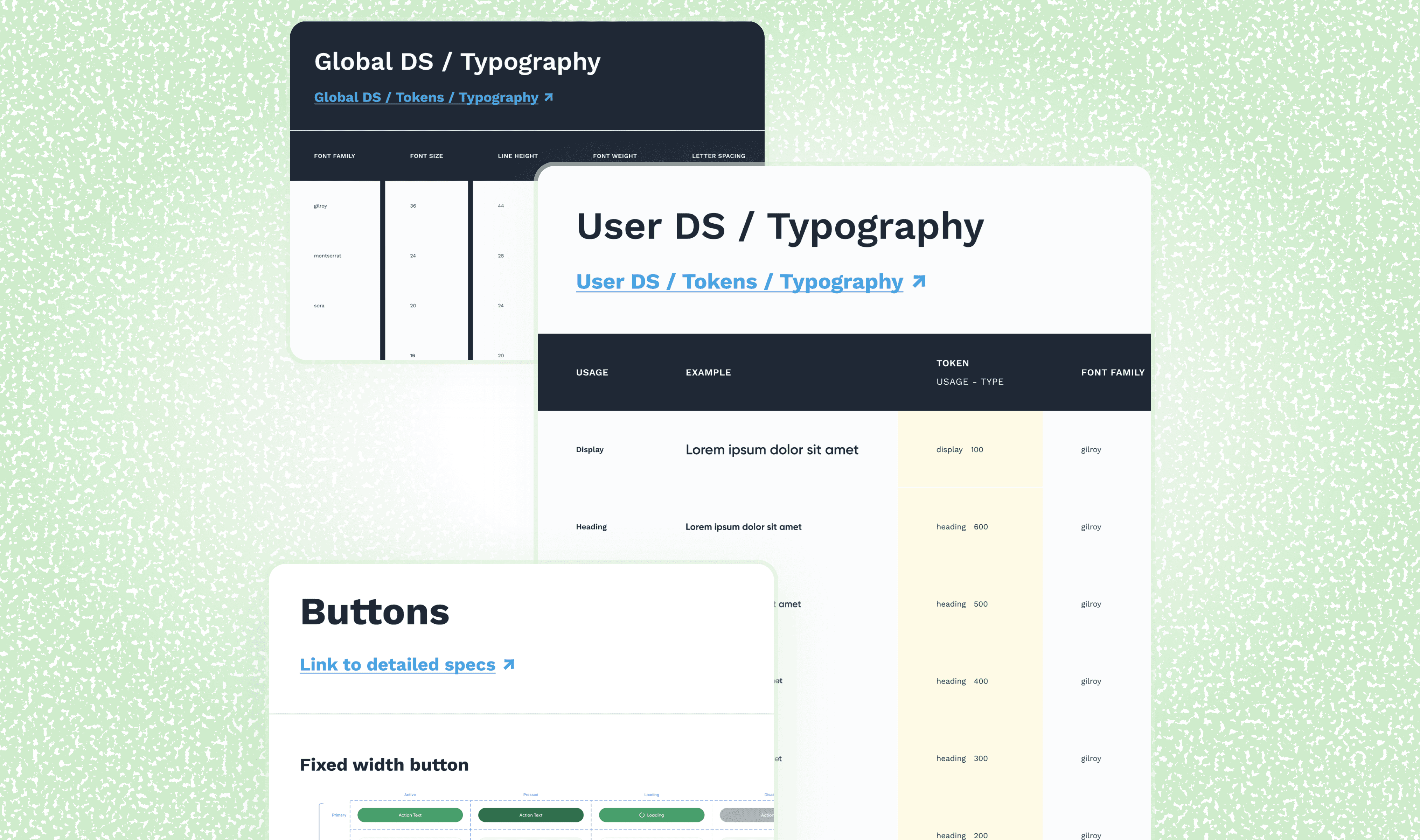This screenshot has height=840, width=1420.
Task: Click arrow icon beside Global DS Tokens link
Action: click(x=548, y=97)
